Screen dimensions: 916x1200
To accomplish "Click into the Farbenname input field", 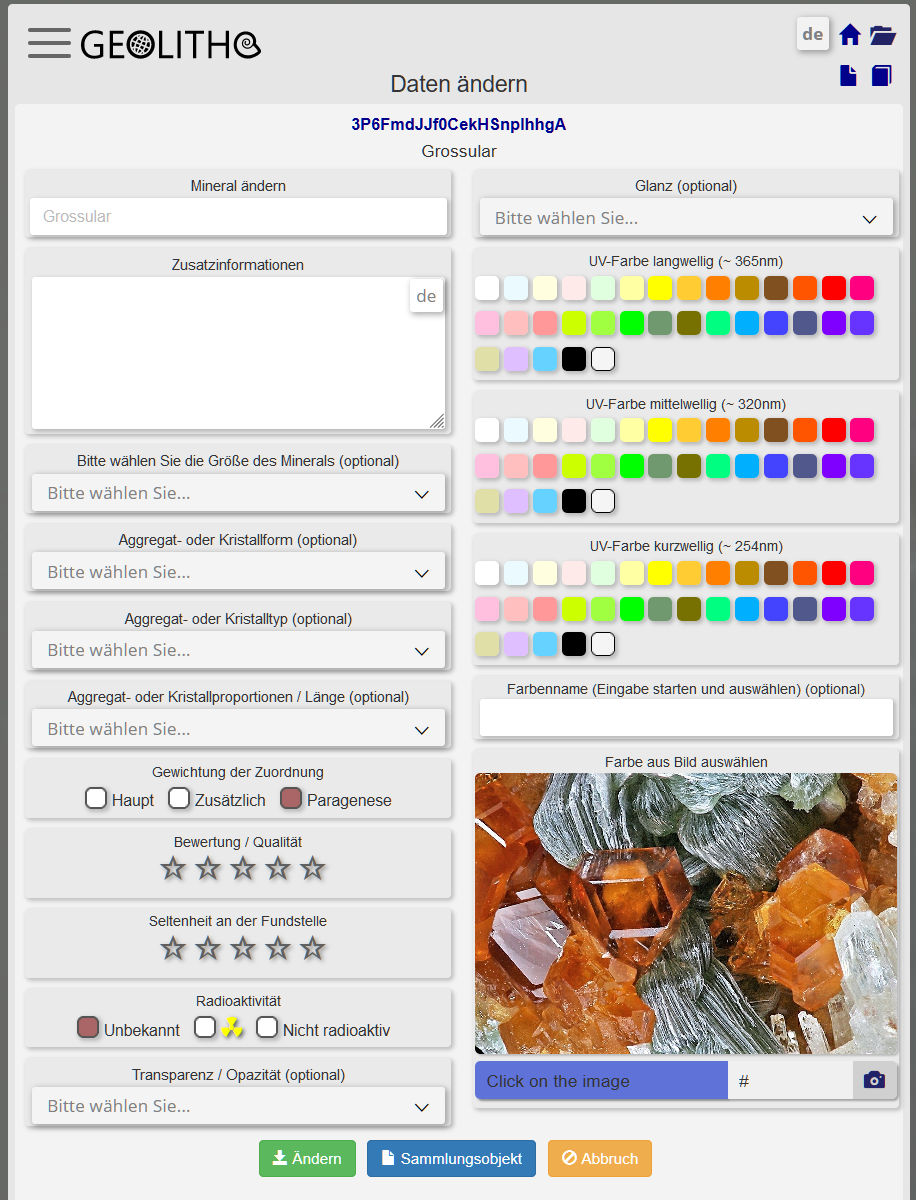I will (x=685, y=717).
